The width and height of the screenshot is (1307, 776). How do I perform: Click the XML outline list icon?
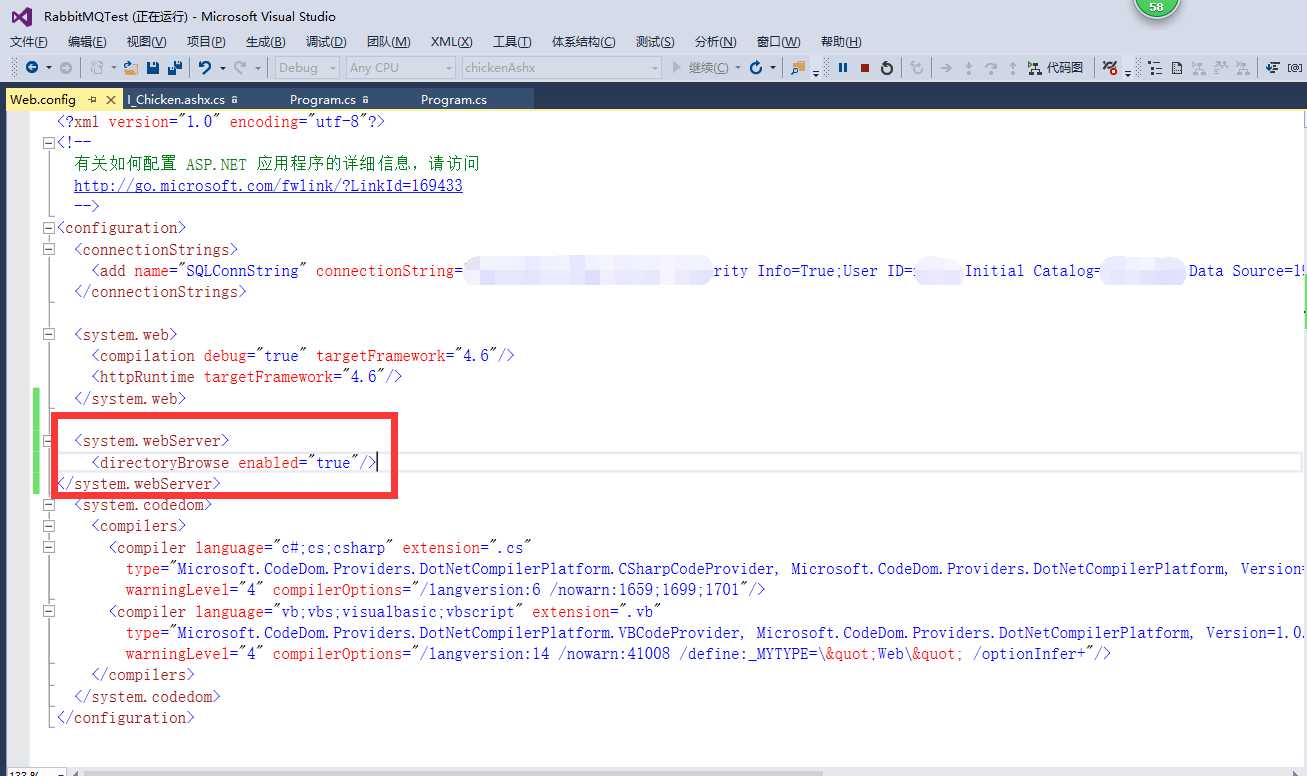(1155, 68)
